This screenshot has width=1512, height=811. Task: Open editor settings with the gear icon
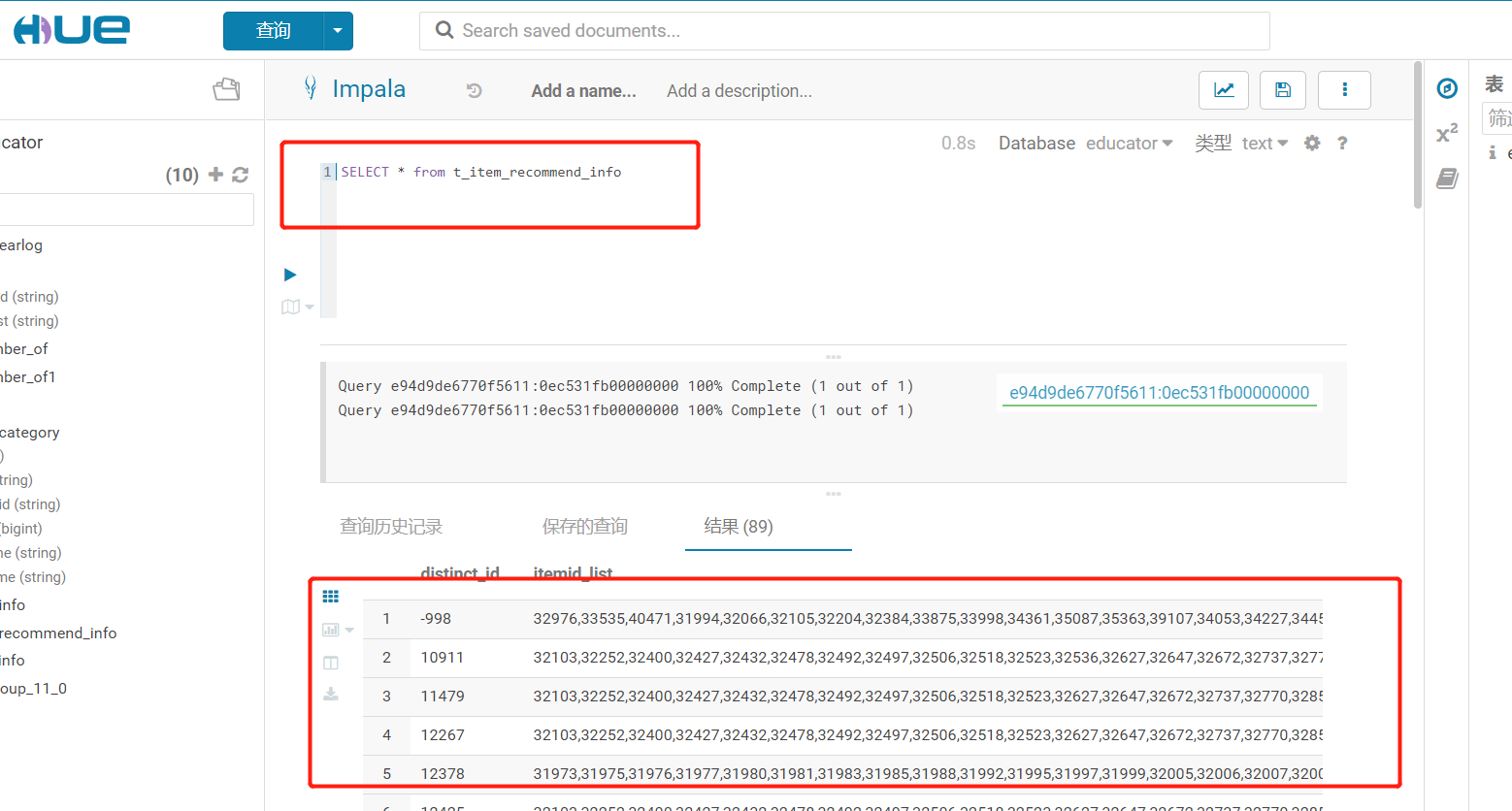click(1312, 143)
